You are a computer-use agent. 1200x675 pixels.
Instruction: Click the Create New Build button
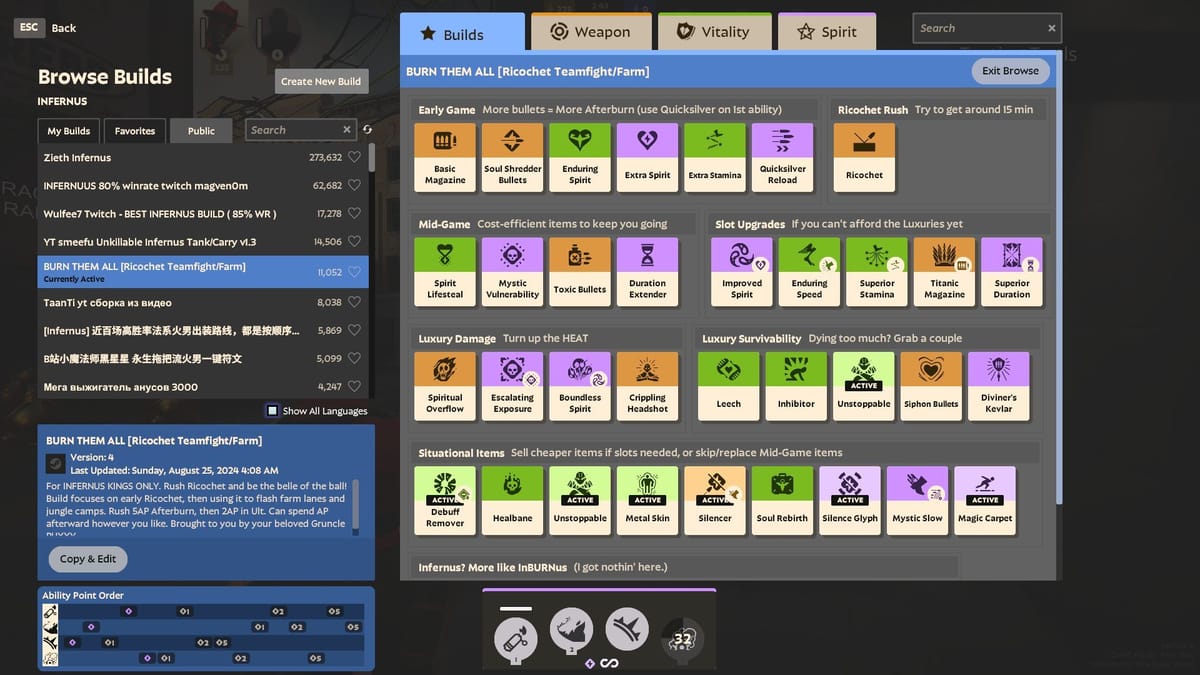[x=321, y=81]
